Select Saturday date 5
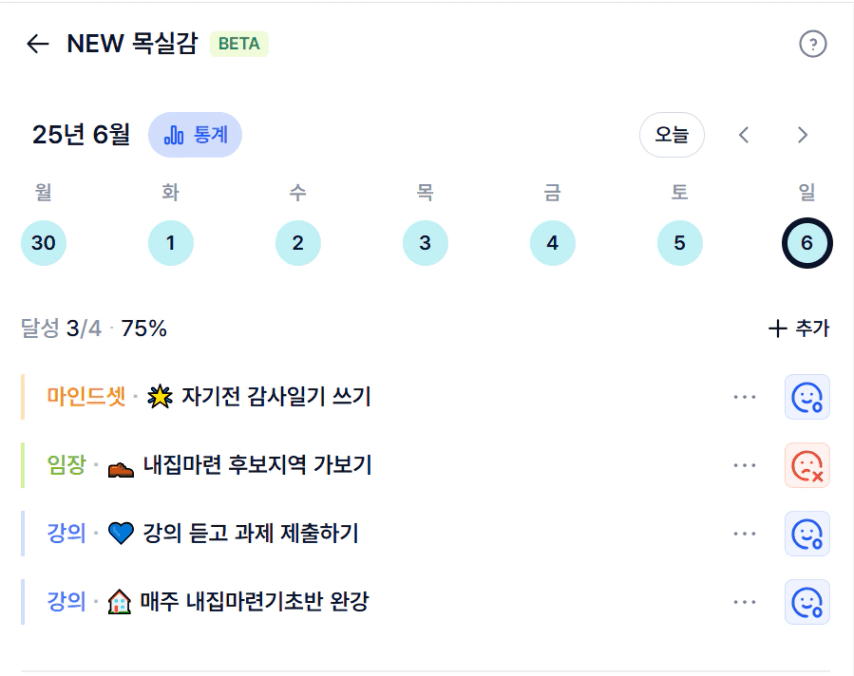The image size is (854, 676). [x=680, y=243]
